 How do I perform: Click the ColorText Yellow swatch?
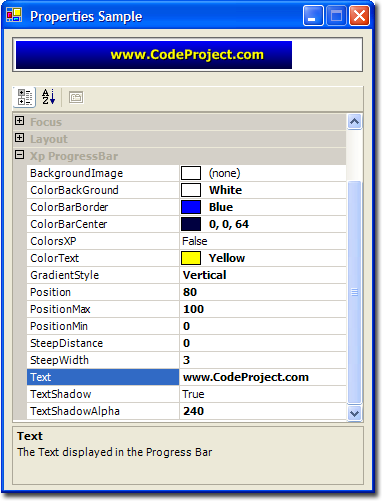coord(191,258)
